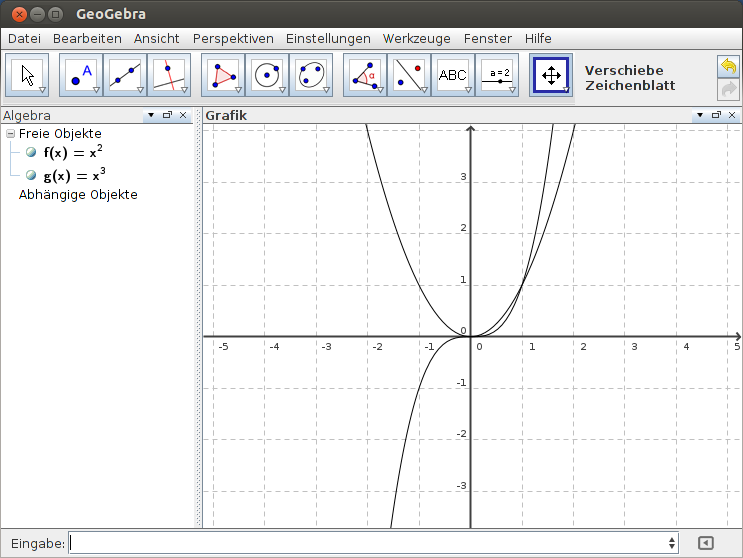Collapse the Freie Objekte tree node
This screenshot has height=558, width=743.
[10, 133]
